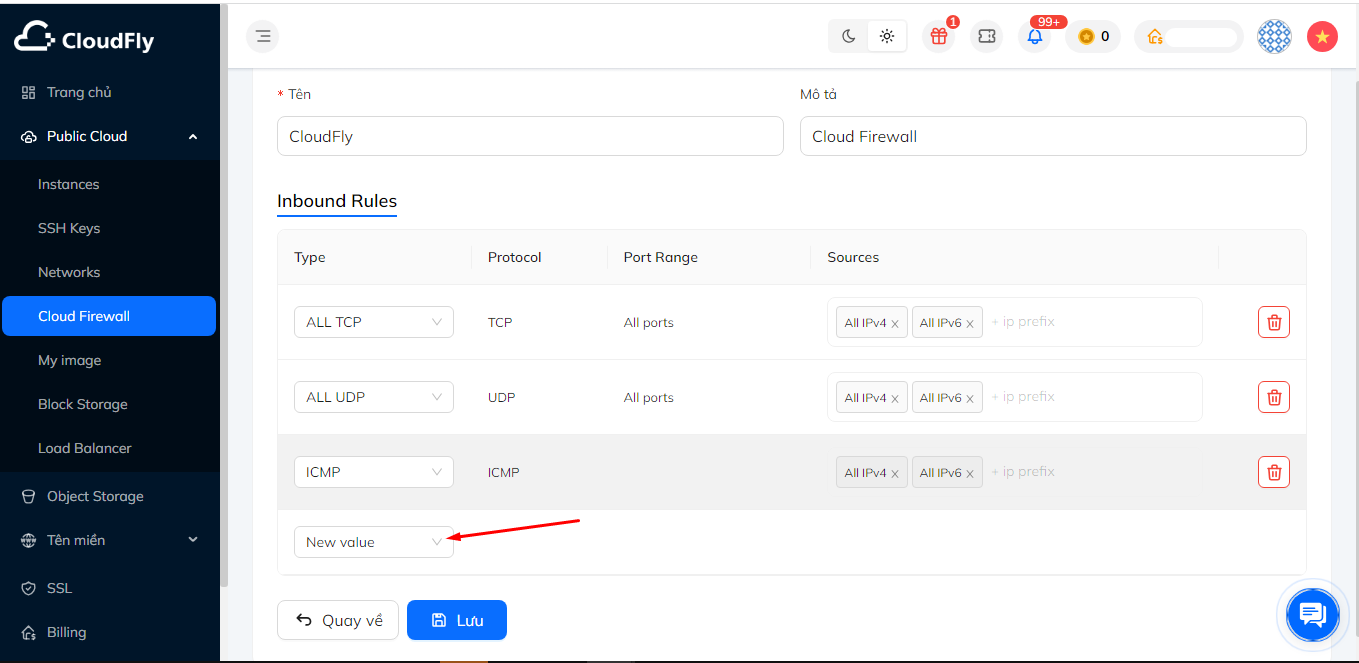
Task: Click the coin balance indicator
Action: [1093, 37]
